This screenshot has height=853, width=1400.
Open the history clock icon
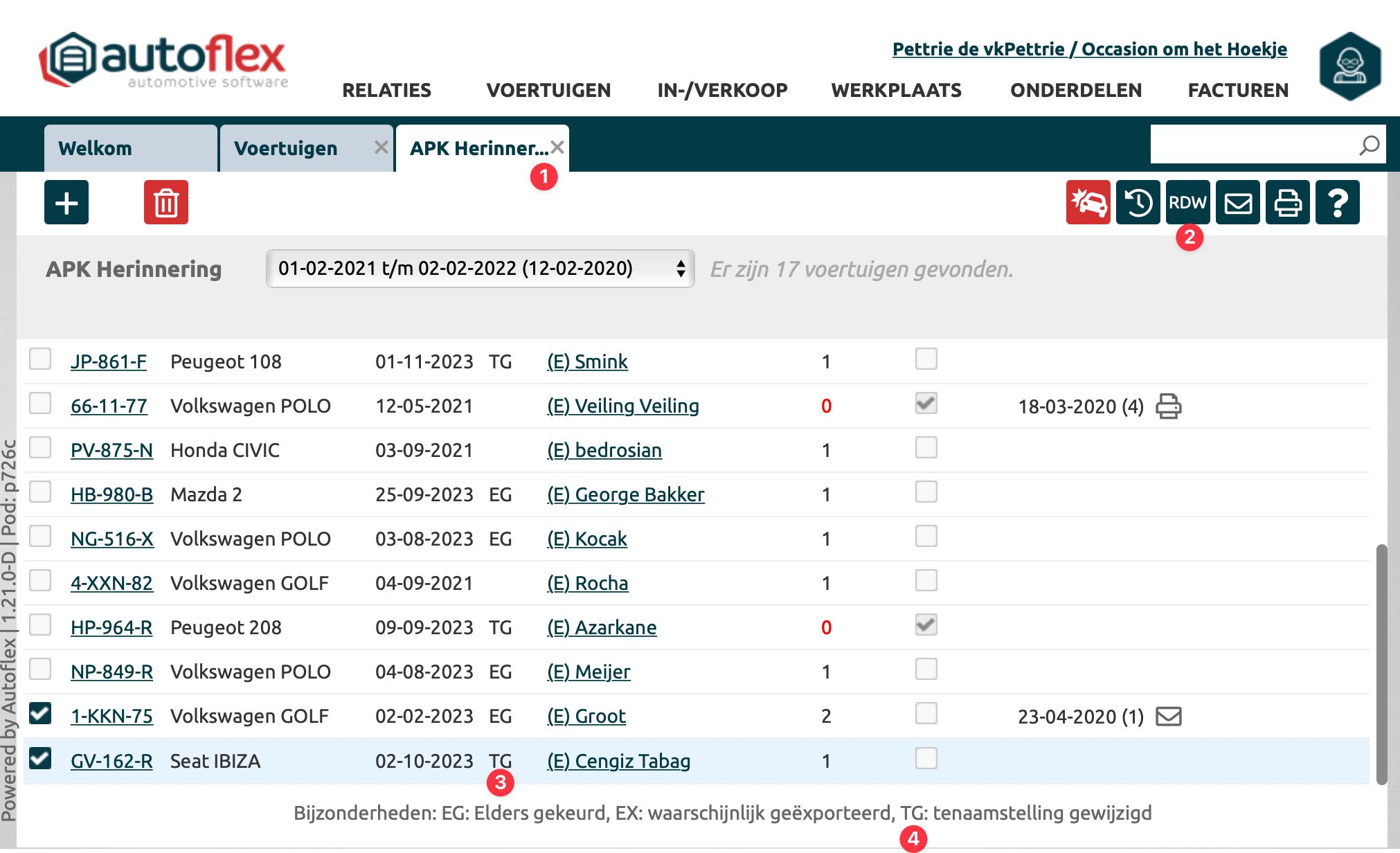(1138, 202)
